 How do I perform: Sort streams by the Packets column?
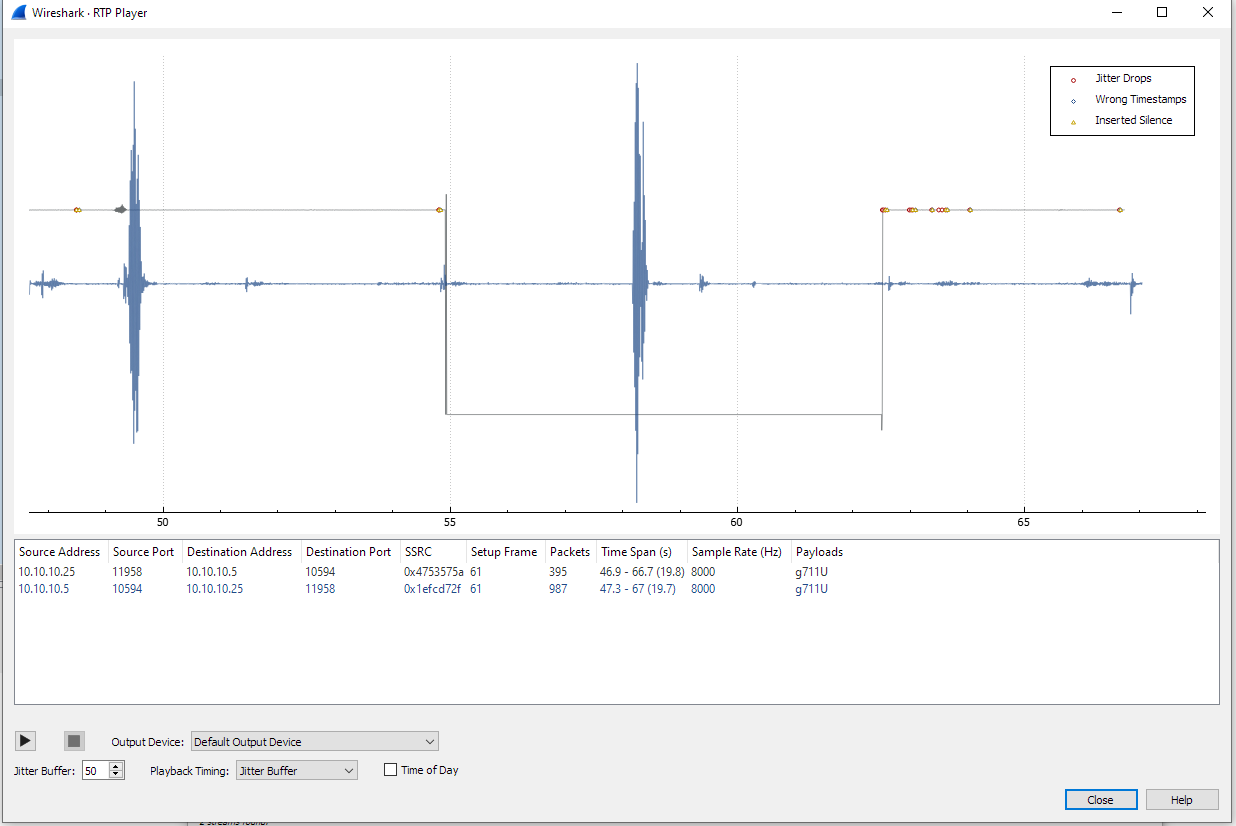tap(569, 551)
